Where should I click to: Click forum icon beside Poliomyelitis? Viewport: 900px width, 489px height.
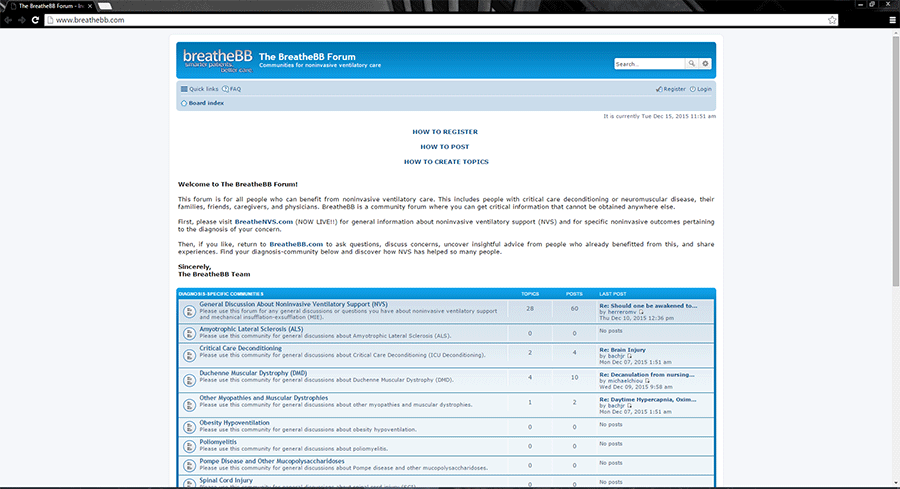(x=189, y=447)
